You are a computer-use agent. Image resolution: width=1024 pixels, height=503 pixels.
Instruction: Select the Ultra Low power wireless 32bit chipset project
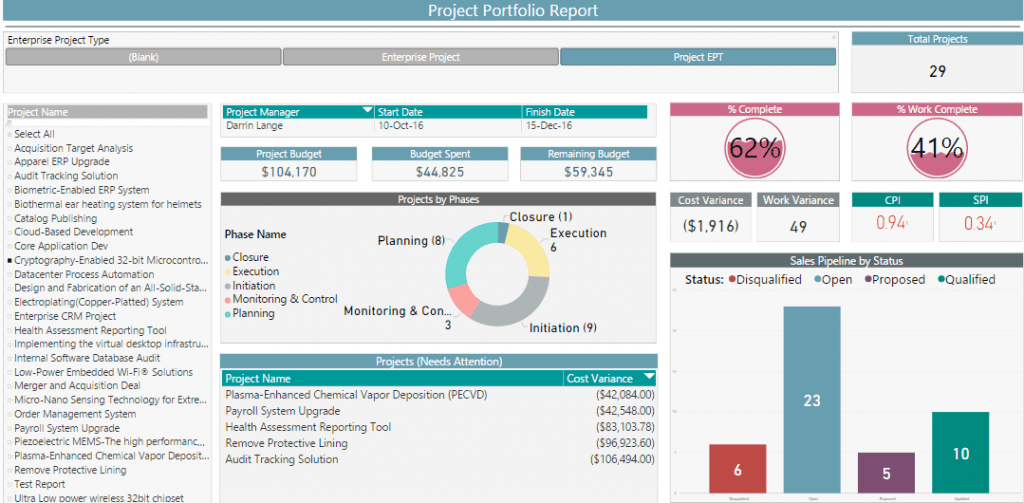[99, 498]
